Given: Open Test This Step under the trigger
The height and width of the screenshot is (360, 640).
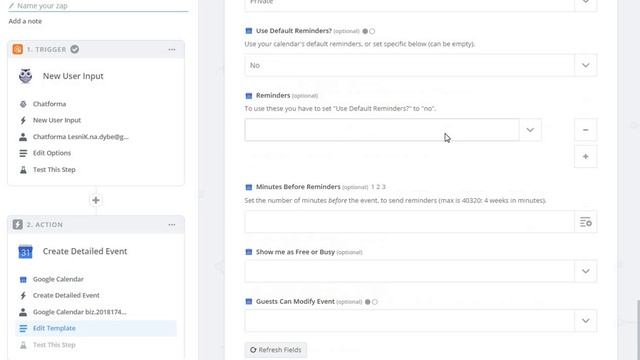Looking at the screenshot, I should (54, 169).
